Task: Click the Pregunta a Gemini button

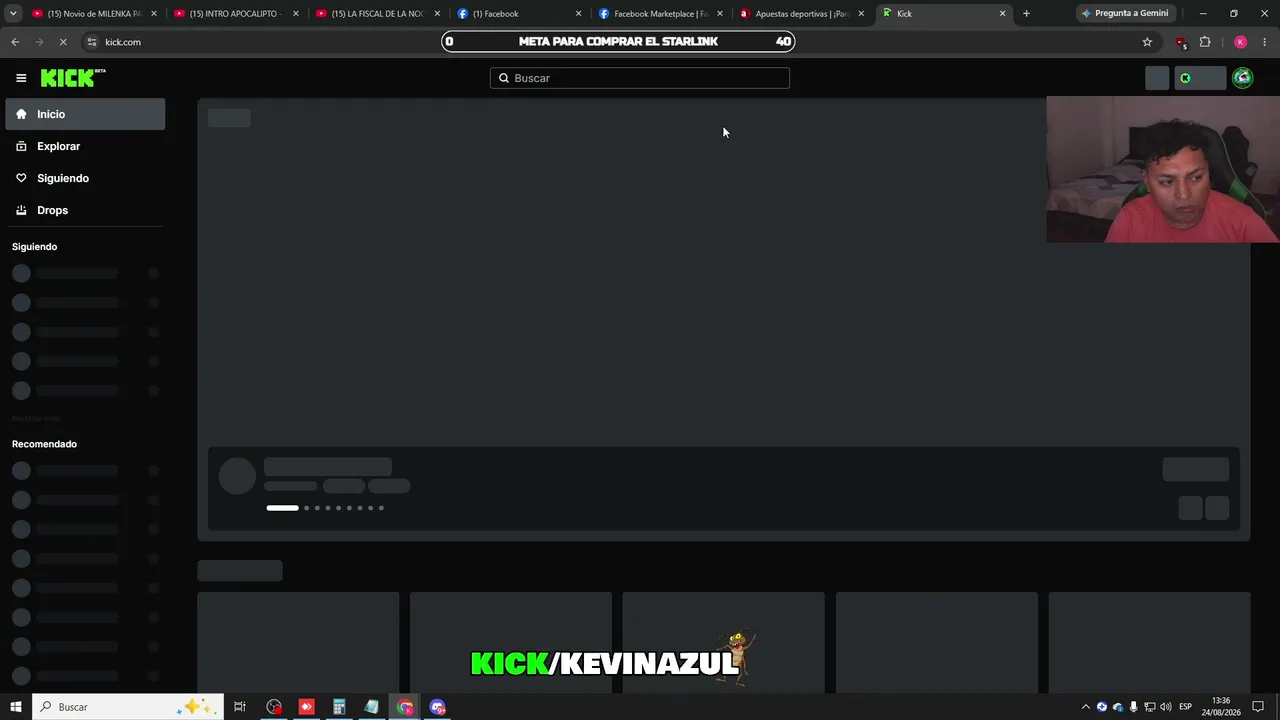Action: [1125, 14]
